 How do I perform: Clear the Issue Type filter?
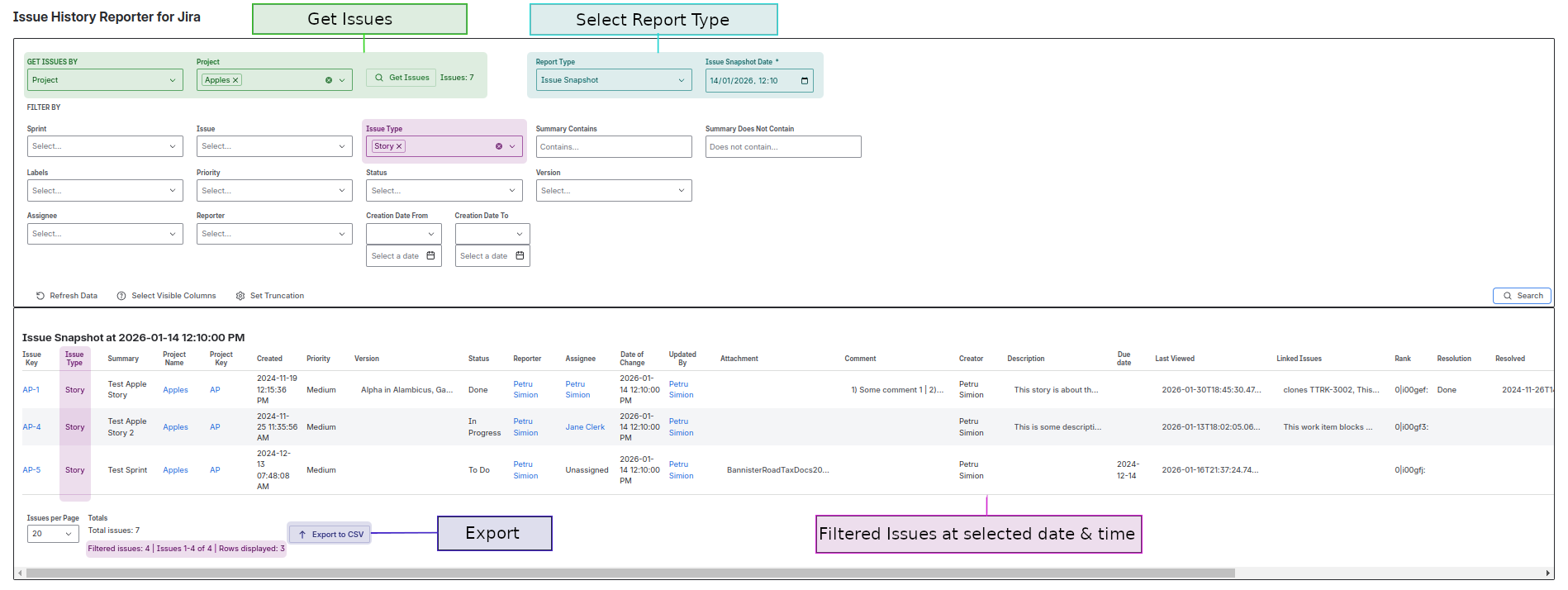499,146
